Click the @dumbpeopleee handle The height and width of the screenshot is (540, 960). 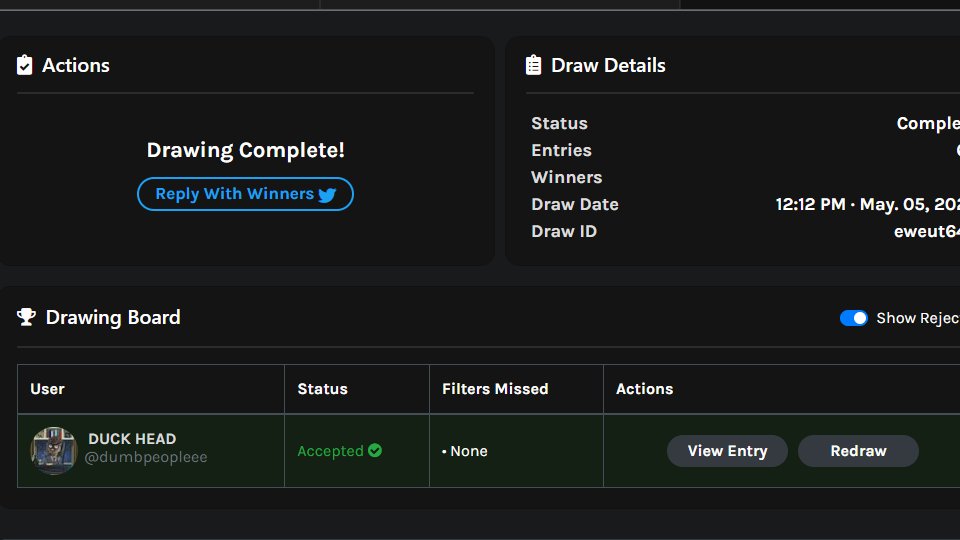click(146, 457)
